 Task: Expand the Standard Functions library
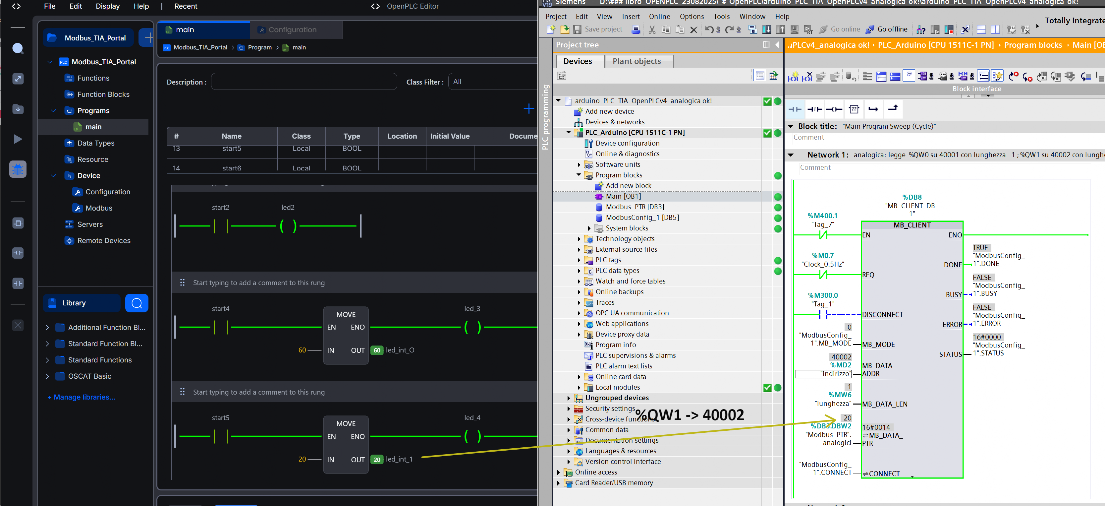48,360
